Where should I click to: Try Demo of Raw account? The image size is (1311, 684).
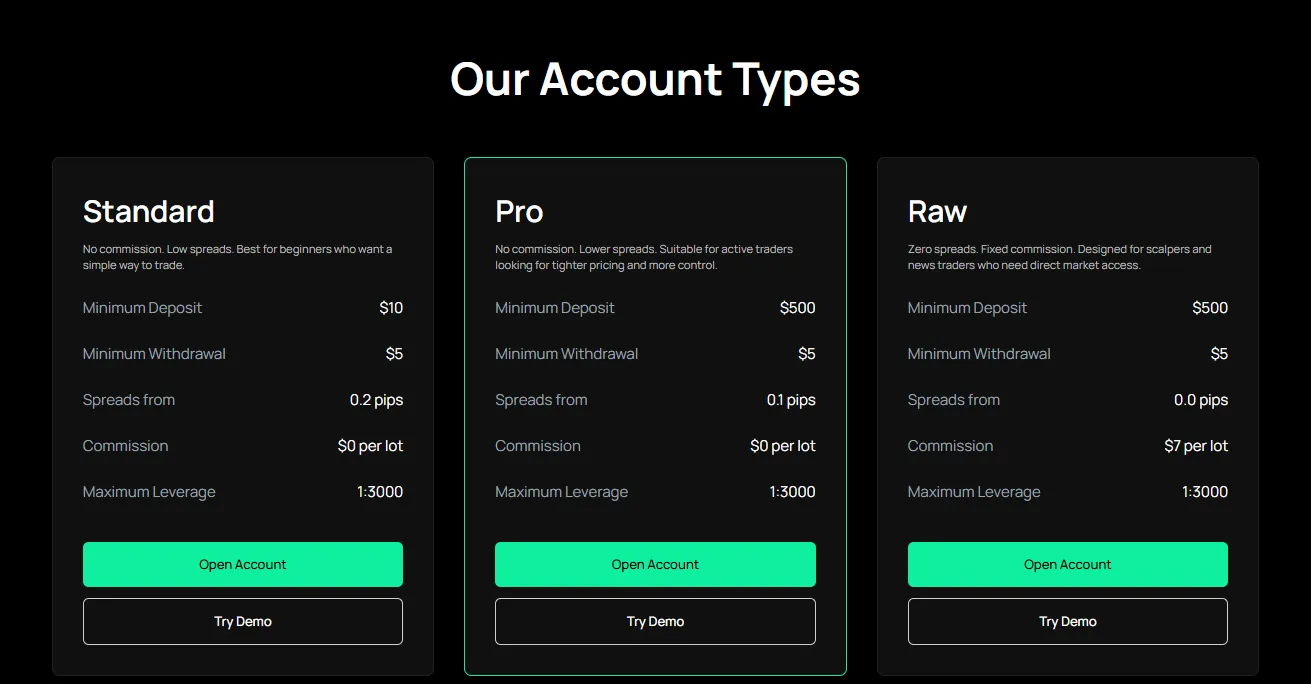pyautogui.click(x=1067, y=621)
